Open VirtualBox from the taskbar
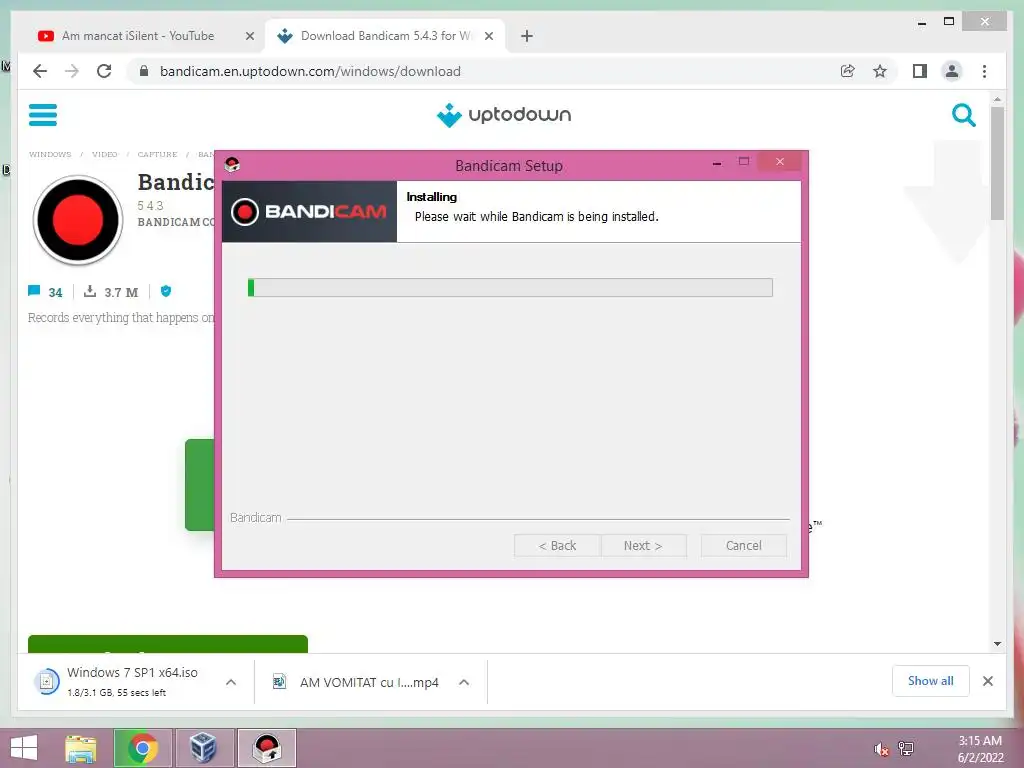Screen dimensions: 1024x768 203,748
